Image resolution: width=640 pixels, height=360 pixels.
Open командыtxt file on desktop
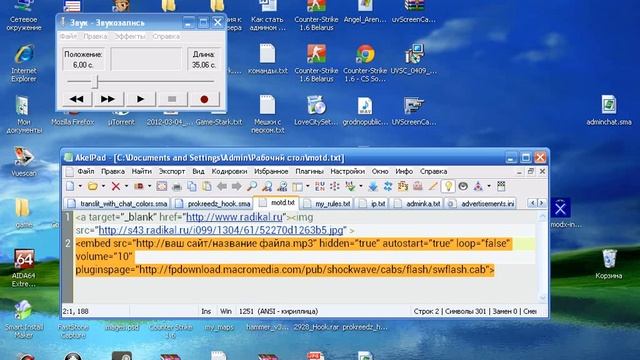click(268, 59)
